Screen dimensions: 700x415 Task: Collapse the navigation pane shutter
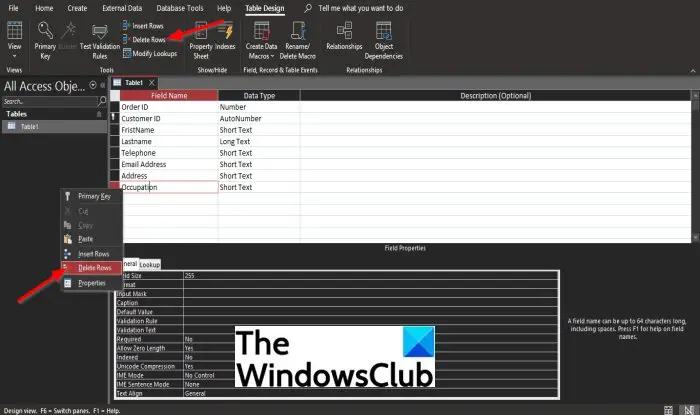pos(103,85)
